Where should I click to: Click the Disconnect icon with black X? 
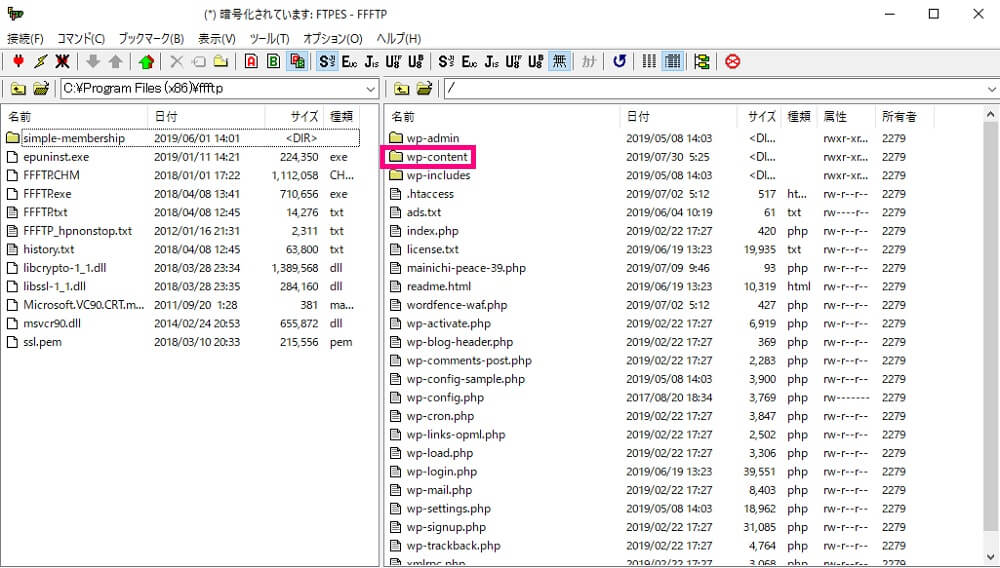pos(62,61)
